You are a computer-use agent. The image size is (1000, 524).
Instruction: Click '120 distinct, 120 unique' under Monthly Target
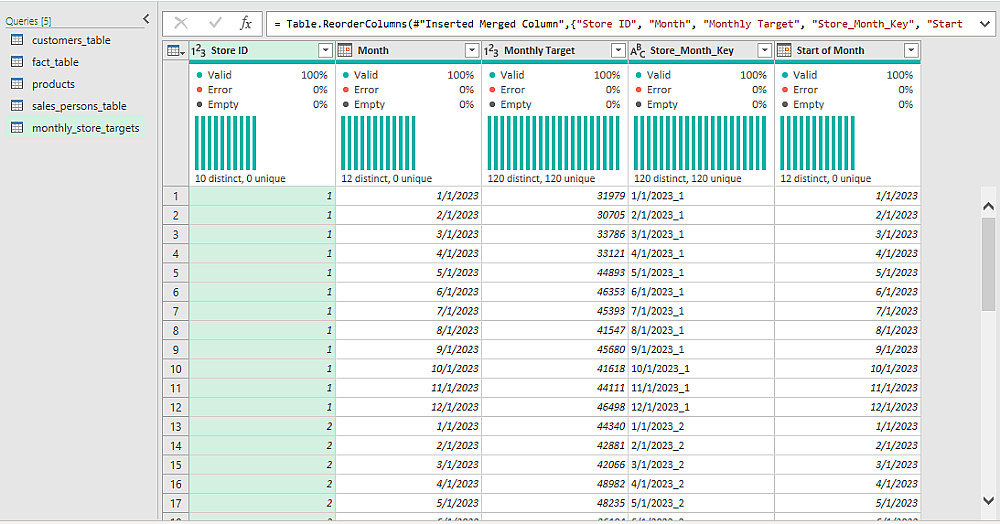(x=541, y=178)
